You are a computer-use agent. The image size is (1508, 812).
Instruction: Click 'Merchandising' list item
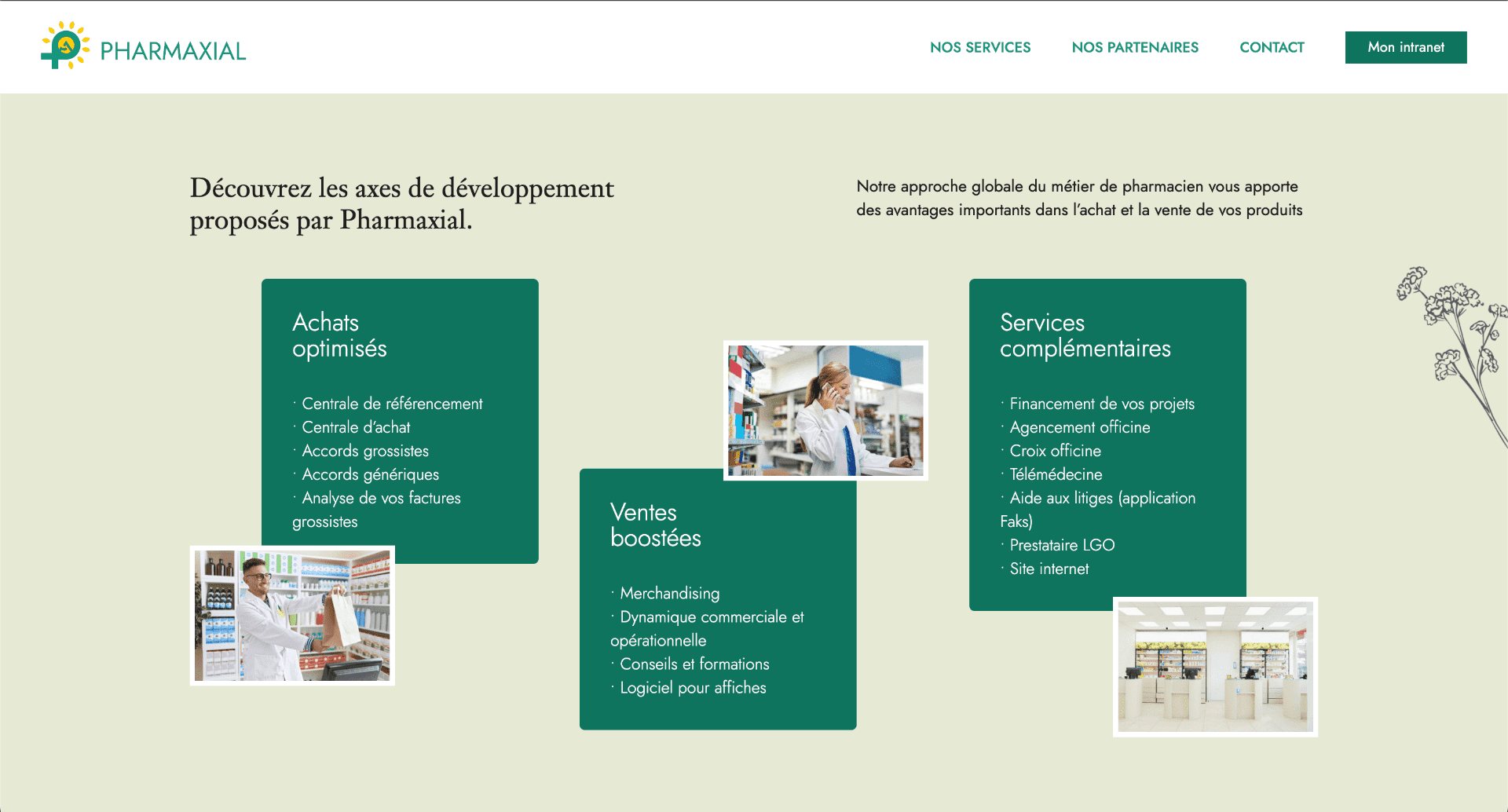669,594
